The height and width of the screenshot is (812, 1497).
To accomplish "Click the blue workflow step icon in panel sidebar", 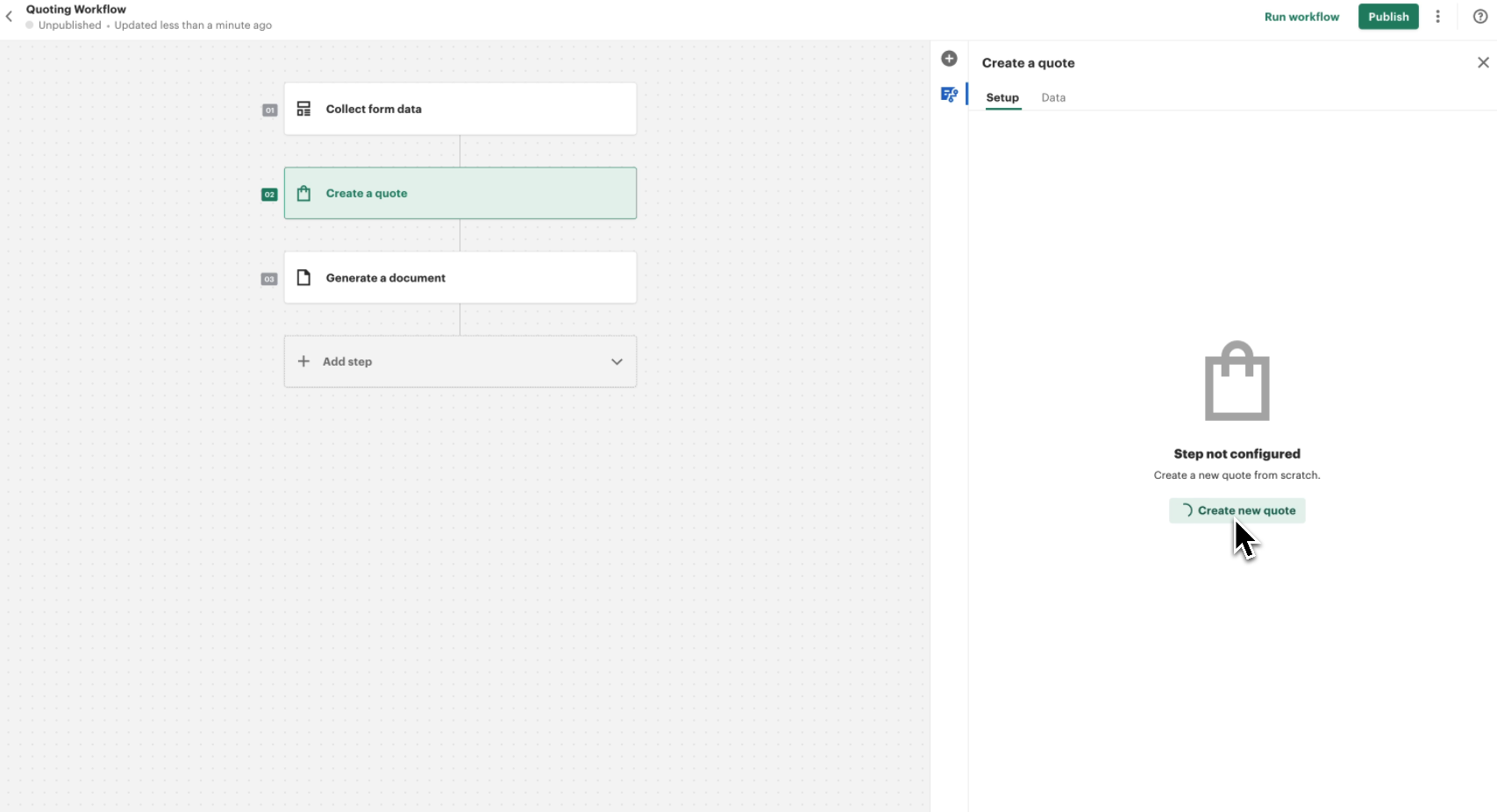I will [950, 94].
